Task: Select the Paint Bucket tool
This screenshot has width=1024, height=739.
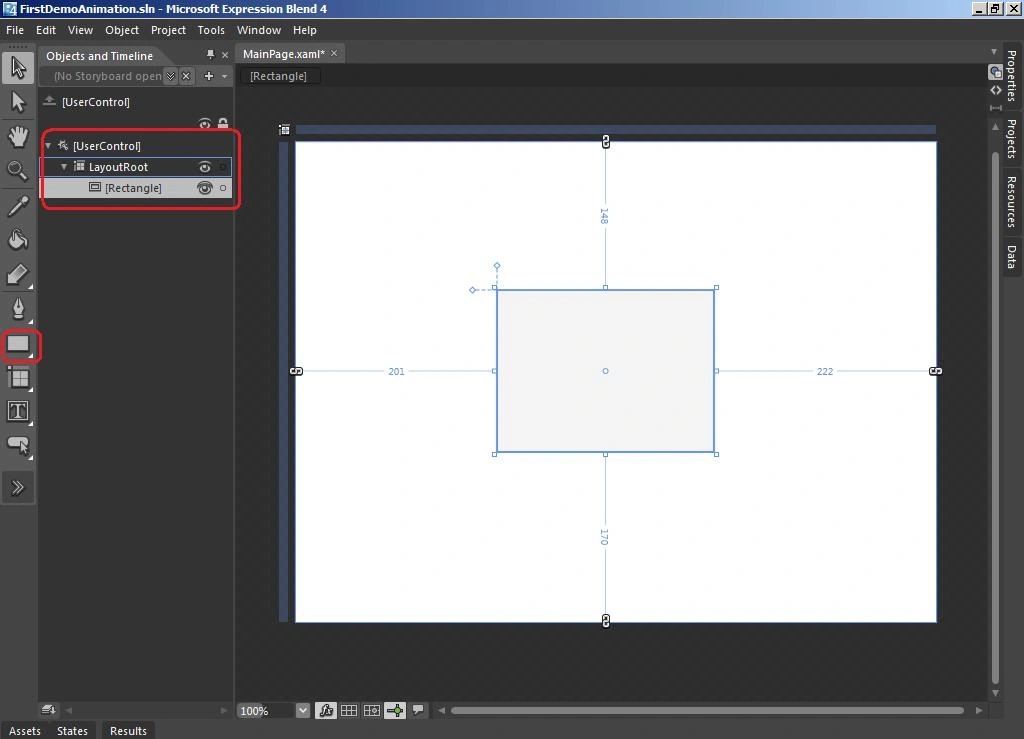Action: tap(18, 240)
